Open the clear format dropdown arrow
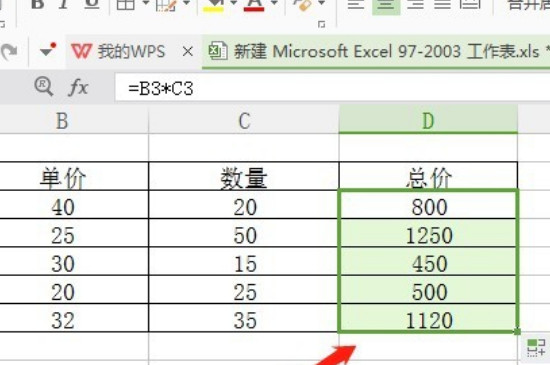 coord(321,4)
